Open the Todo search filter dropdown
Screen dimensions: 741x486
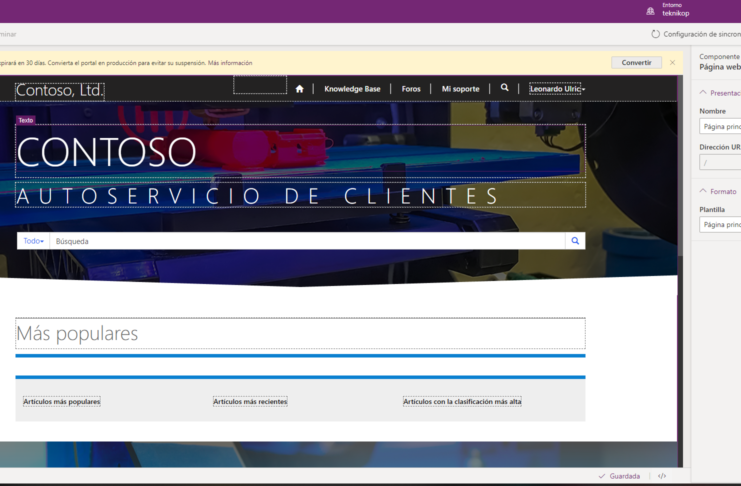pos(33,241)
